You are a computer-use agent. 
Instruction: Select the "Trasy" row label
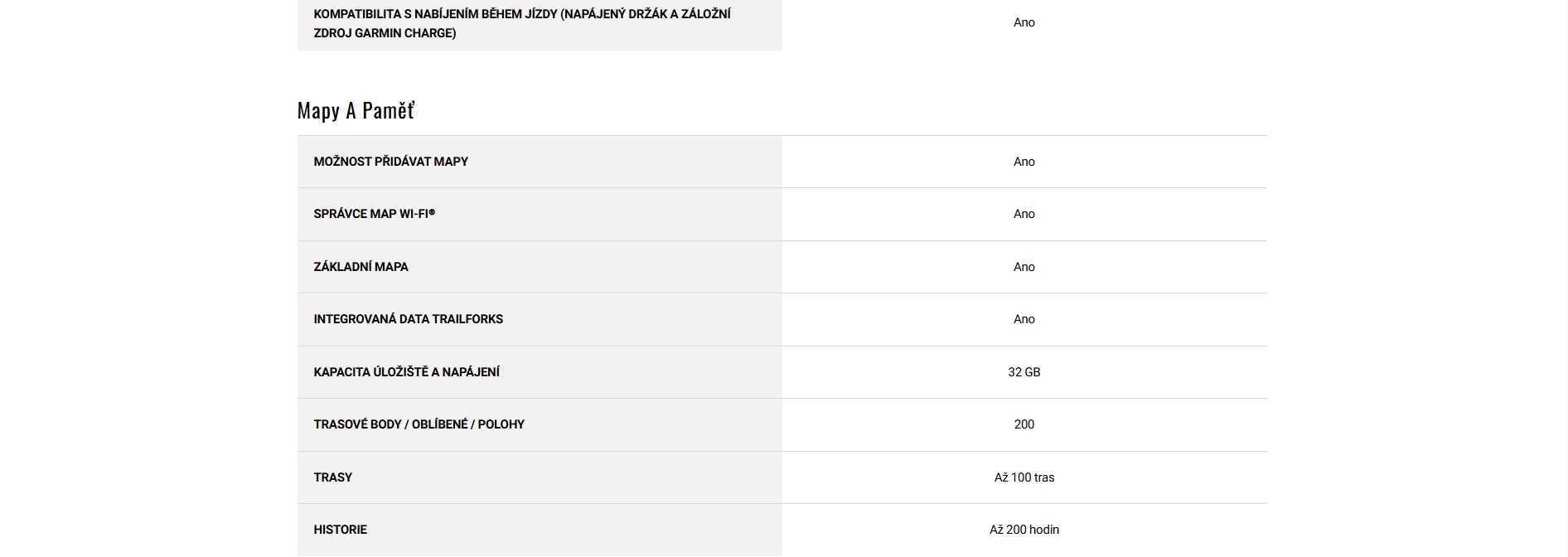[x=332, y=477]
